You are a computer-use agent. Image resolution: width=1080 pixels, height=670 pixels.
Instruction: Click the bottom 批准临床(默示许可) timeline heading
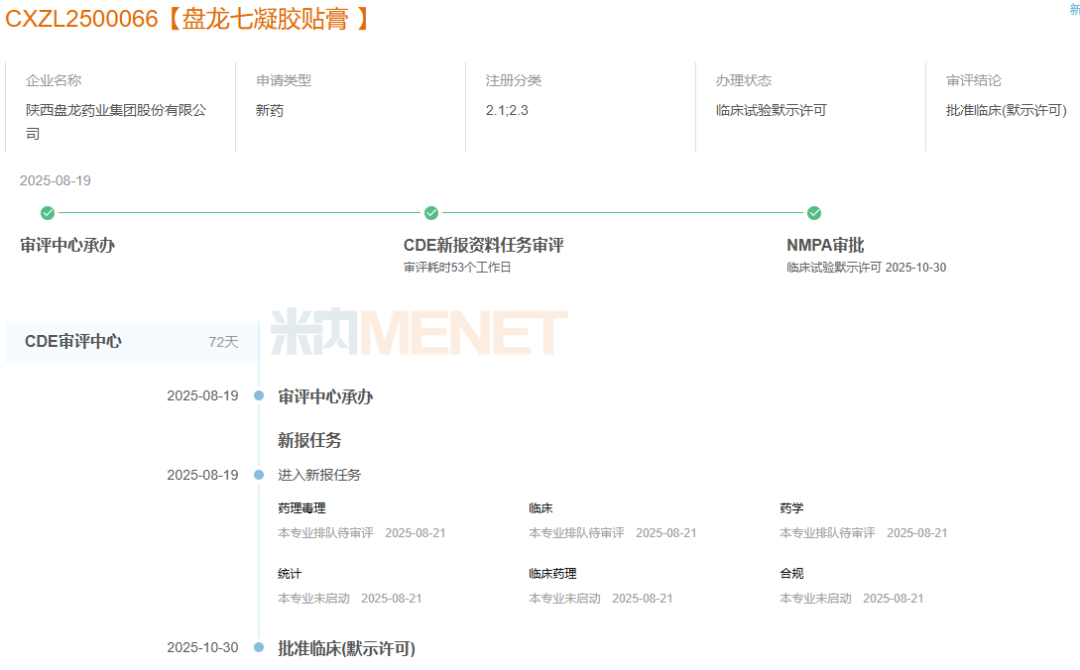[x=346, y=648]
